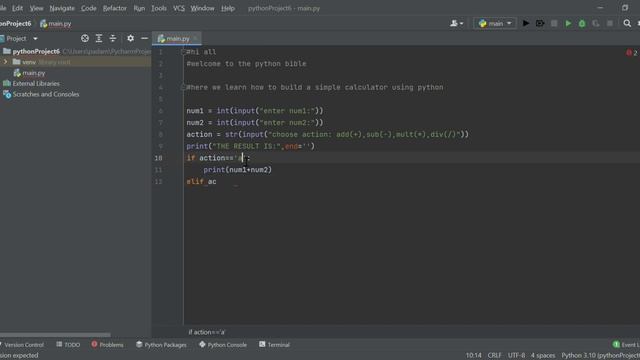Open Project panel settings gear
Screen dimensions: 640x360
(x=130, y=38)
